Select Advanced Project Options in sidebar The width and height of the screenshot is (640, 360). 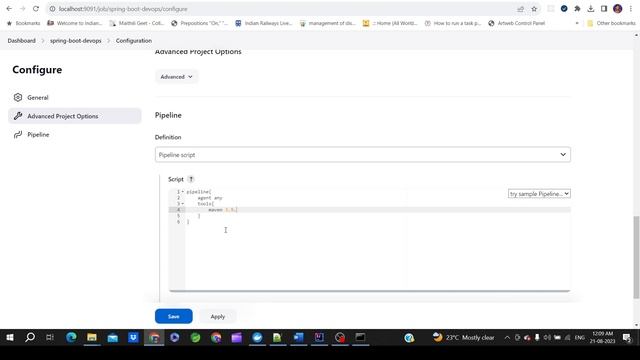pyautogui.click(x=75, y=116)
